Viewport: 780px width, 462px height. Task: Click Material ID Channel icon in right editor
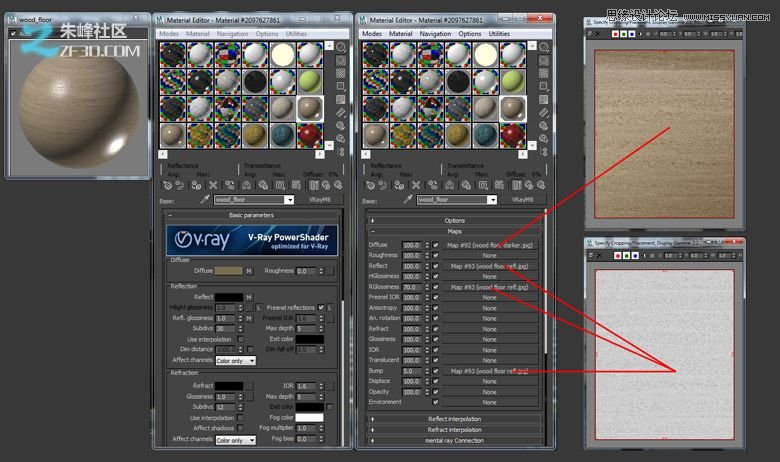pyautogui.click(x=483, y=185)
